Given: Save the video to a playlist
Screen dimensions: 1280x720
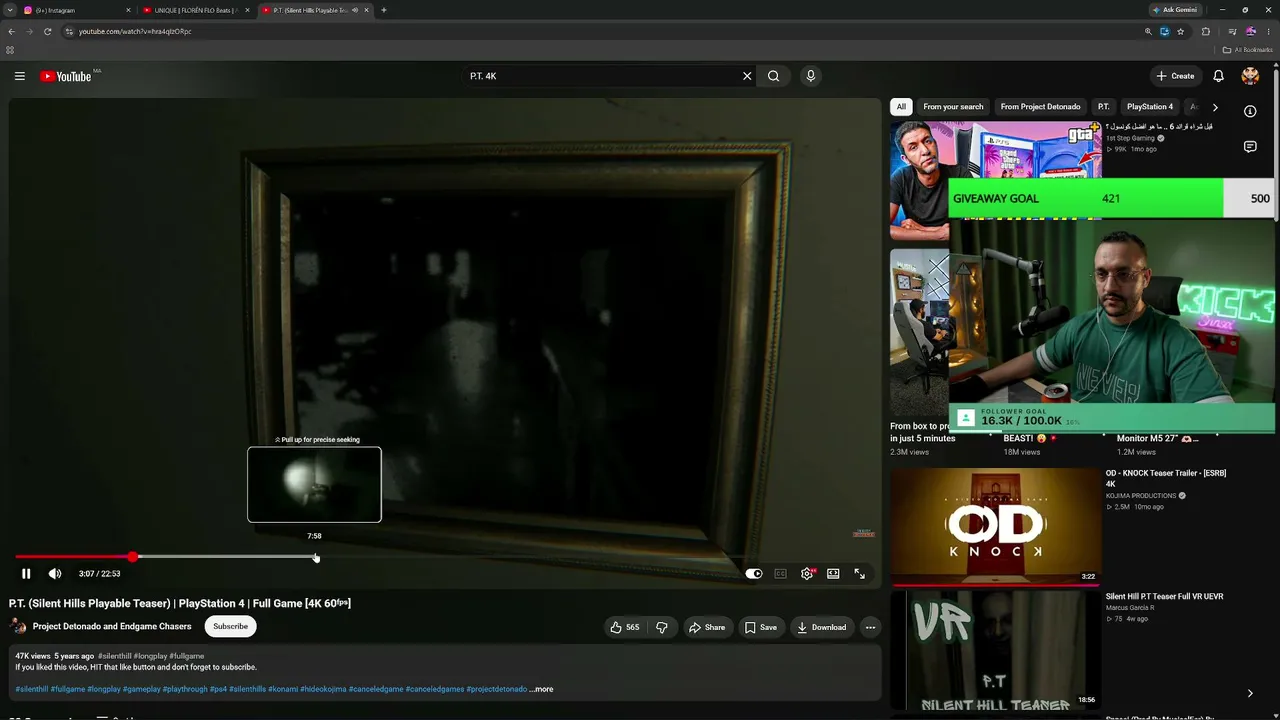Looking at the screenshot, I should click(761, 627).
